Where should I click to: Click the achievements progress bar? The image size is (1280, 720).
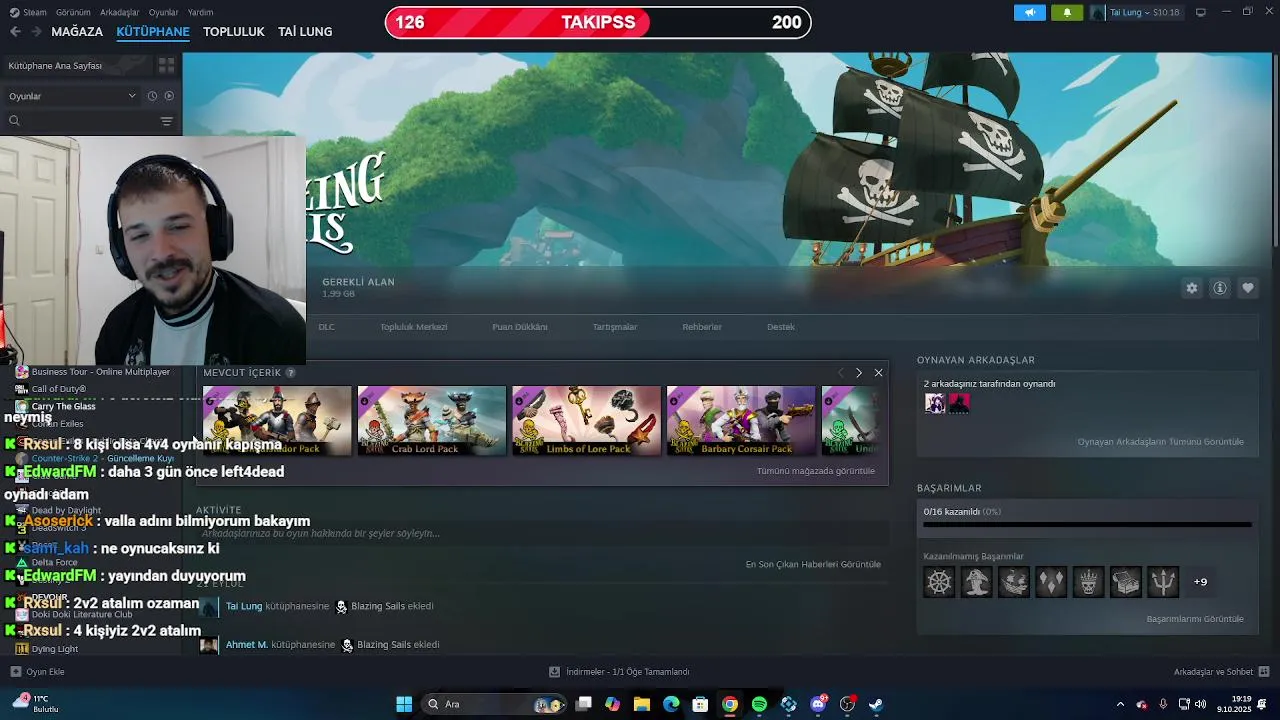click(1088, 524)
